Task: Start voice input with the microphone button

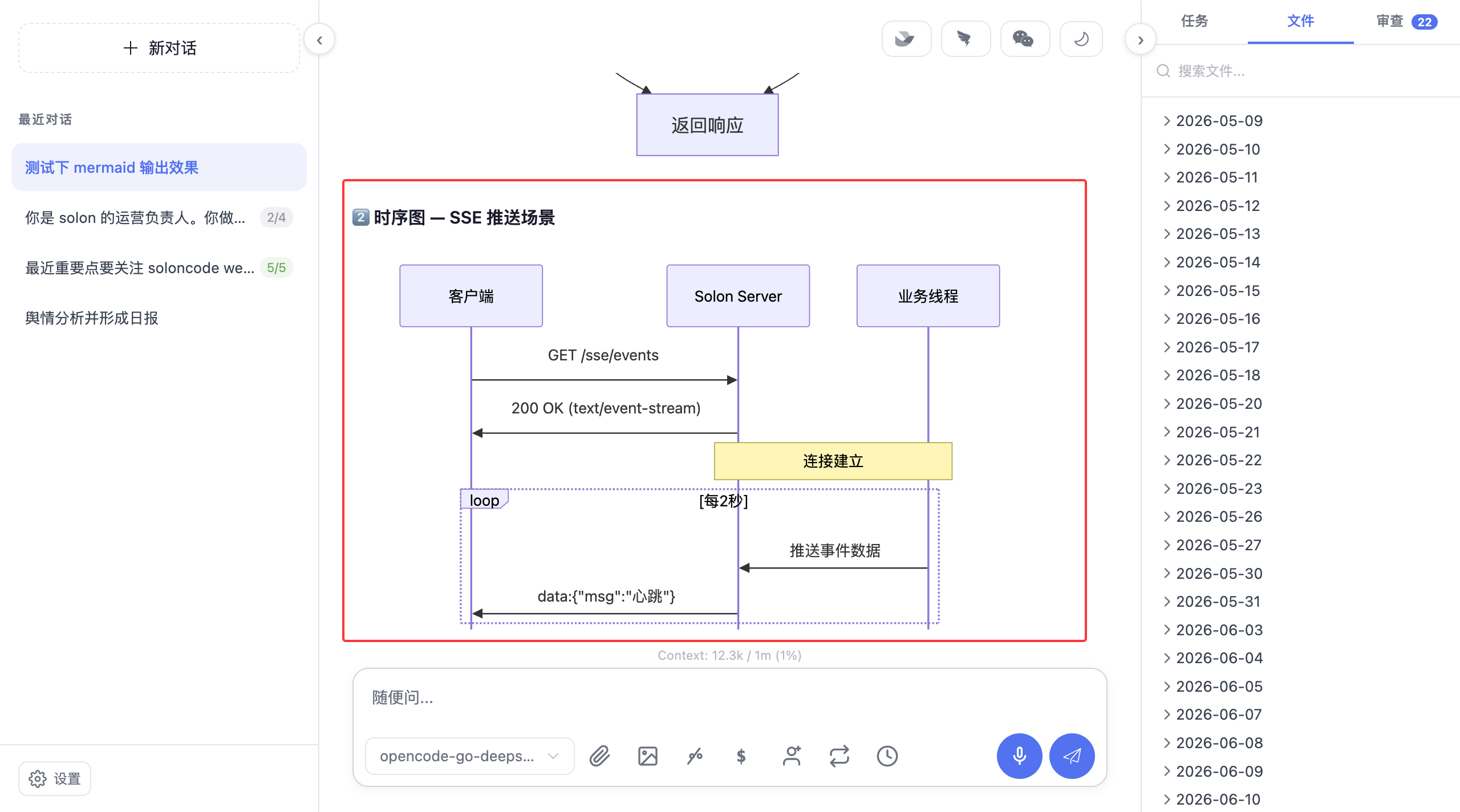Action: (1019, 756)
